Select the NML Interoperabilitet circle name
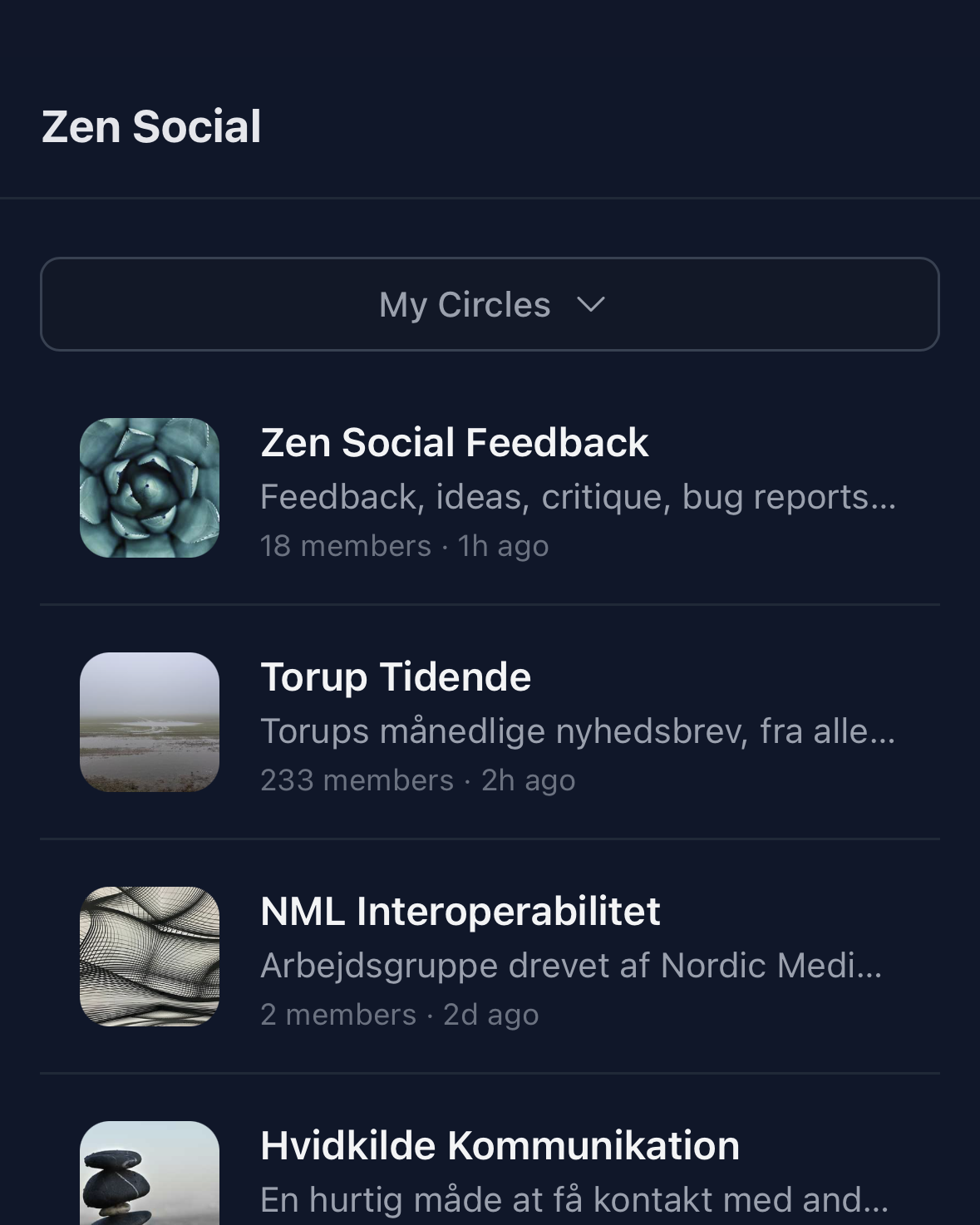This screenshot has height=1225, width=980. point(460,911)
